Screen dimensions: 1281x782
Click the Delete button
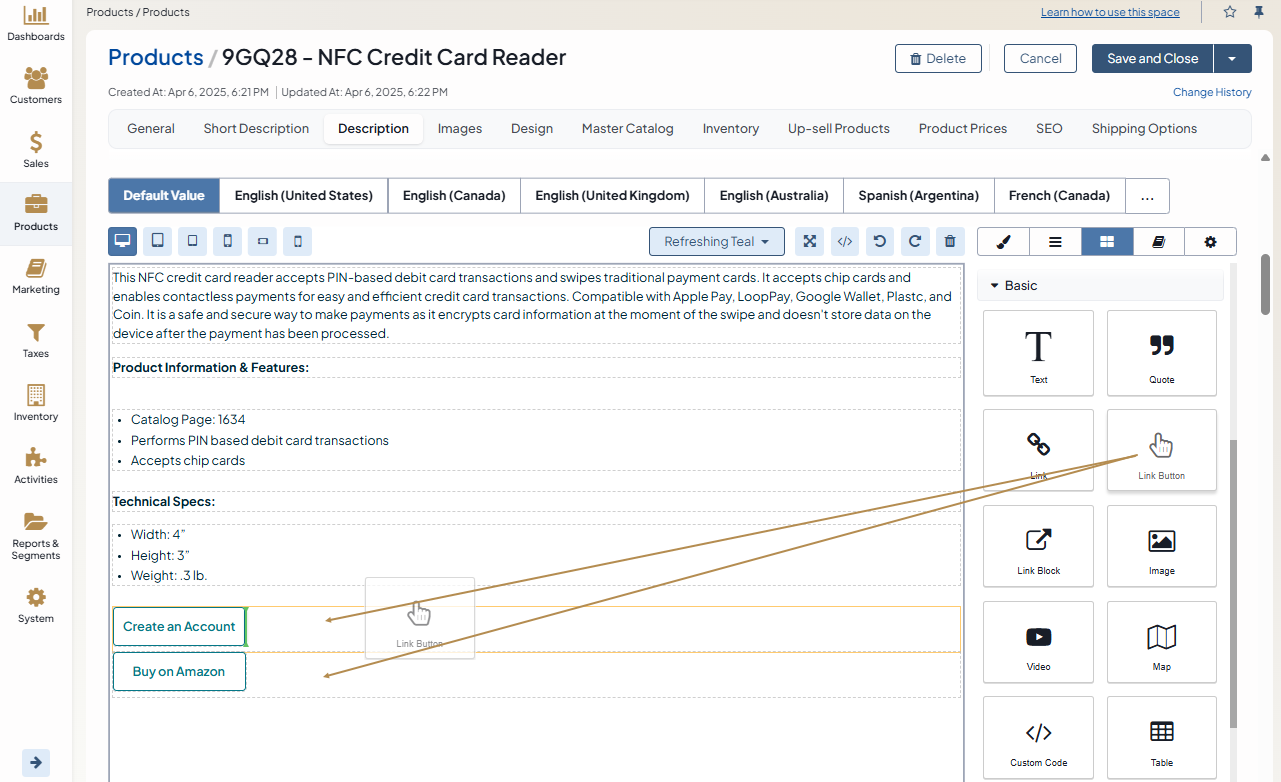(x=937, y=59)
